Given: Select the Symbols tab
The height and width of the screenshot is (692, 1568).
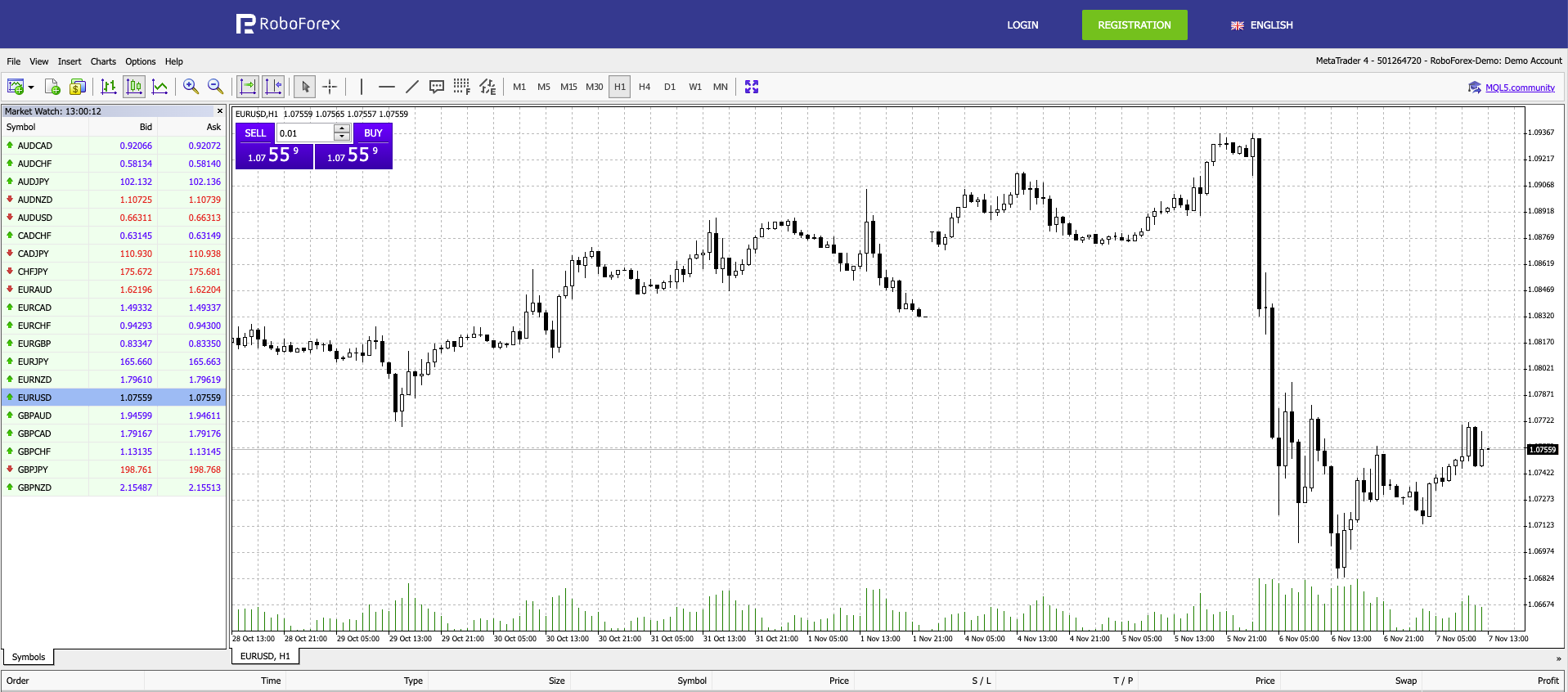Looking at the screenshot, I should click(29, 657).
